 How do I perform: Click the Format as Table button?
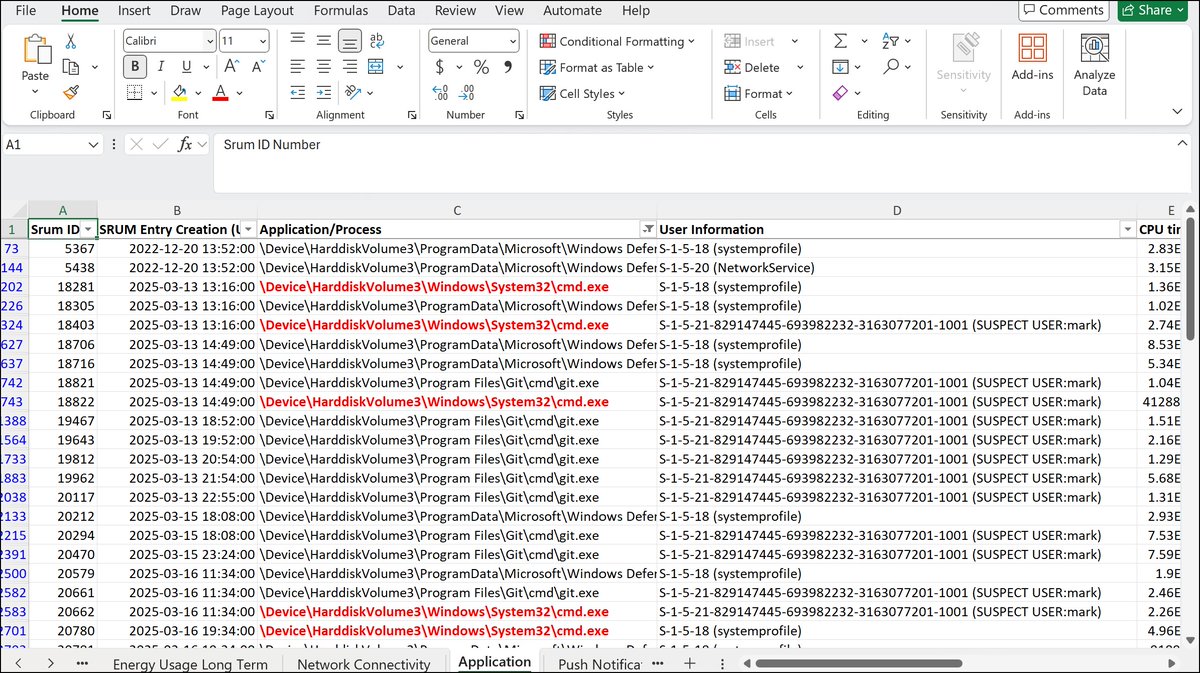coord(597,67)
